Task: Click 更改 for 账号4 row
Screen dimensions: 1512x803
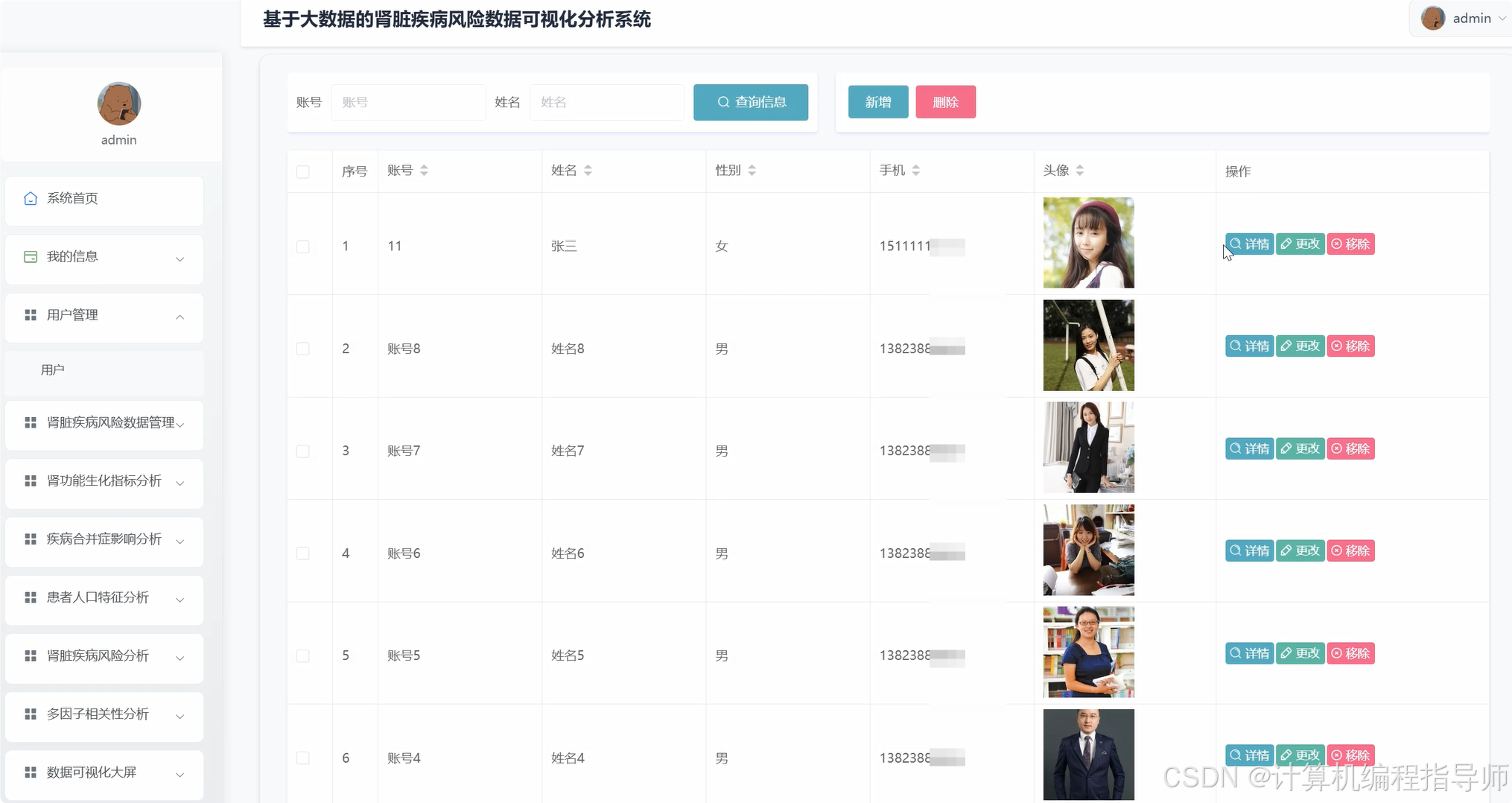Action: 1300,755
